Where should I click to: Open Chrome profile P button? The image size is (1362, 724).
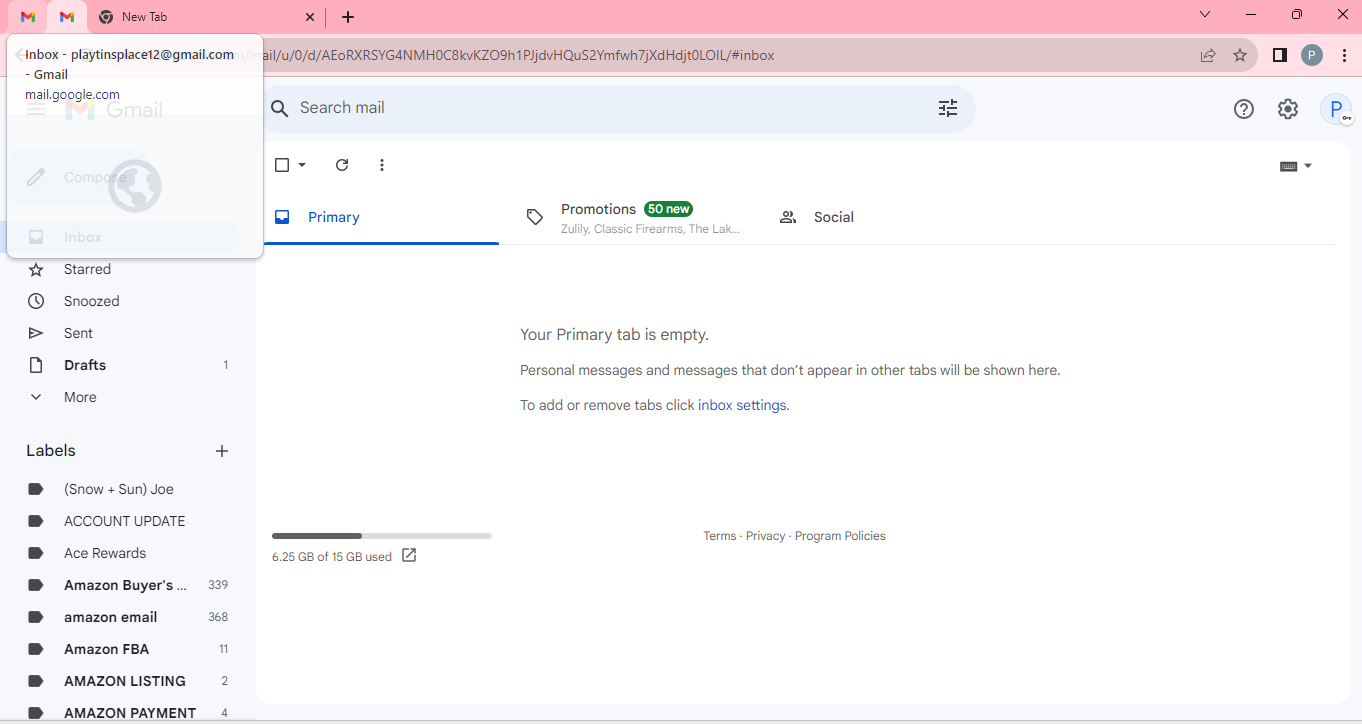(x=1312, y=55)
